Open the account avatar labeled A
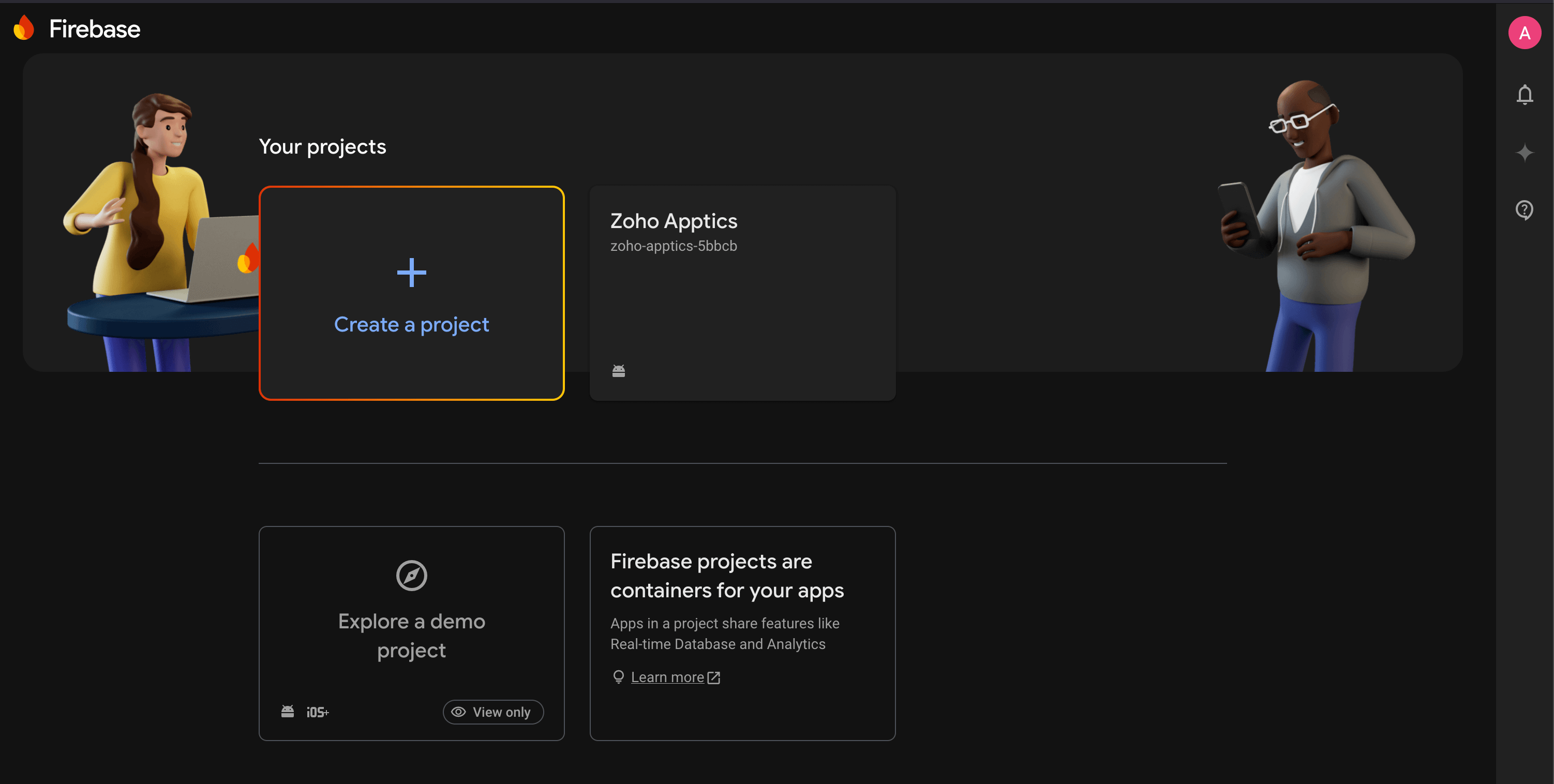 [x=1525, y=33]
